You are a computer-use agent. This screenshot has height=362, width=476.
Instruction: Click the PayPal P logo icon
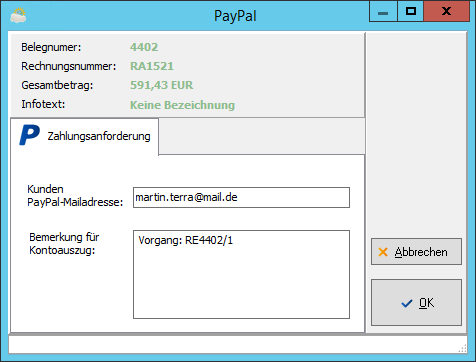pyautogui.click(x=29, y=135)
